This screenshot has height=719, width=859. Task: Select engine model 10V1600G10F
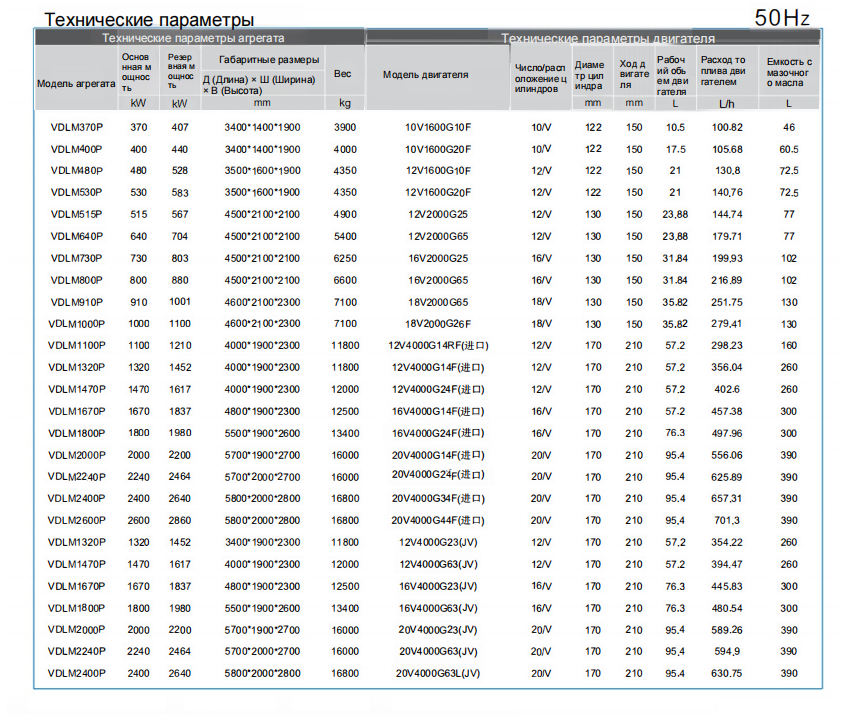[x=438, y=127]
